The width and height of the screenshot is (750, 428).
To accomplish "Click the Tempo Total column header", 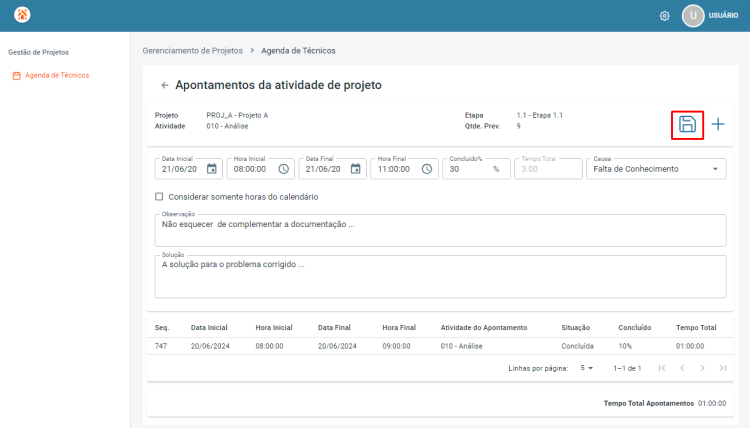I will point(696,328).
